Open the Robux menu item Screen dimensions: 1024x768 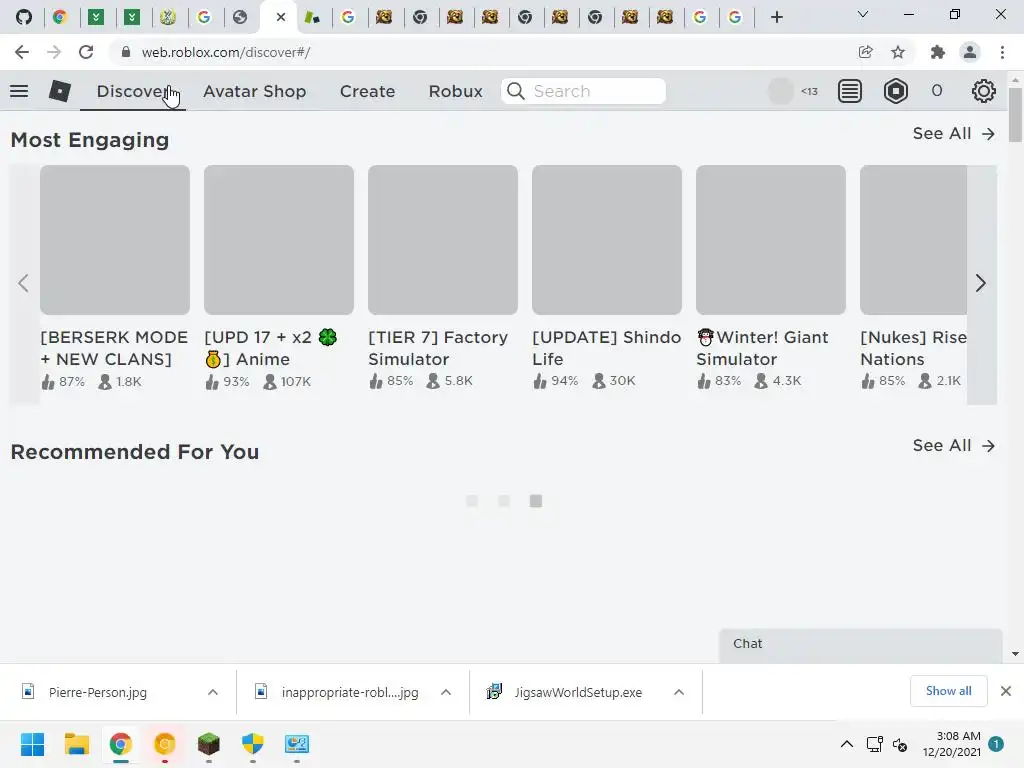tap(455, 91)
